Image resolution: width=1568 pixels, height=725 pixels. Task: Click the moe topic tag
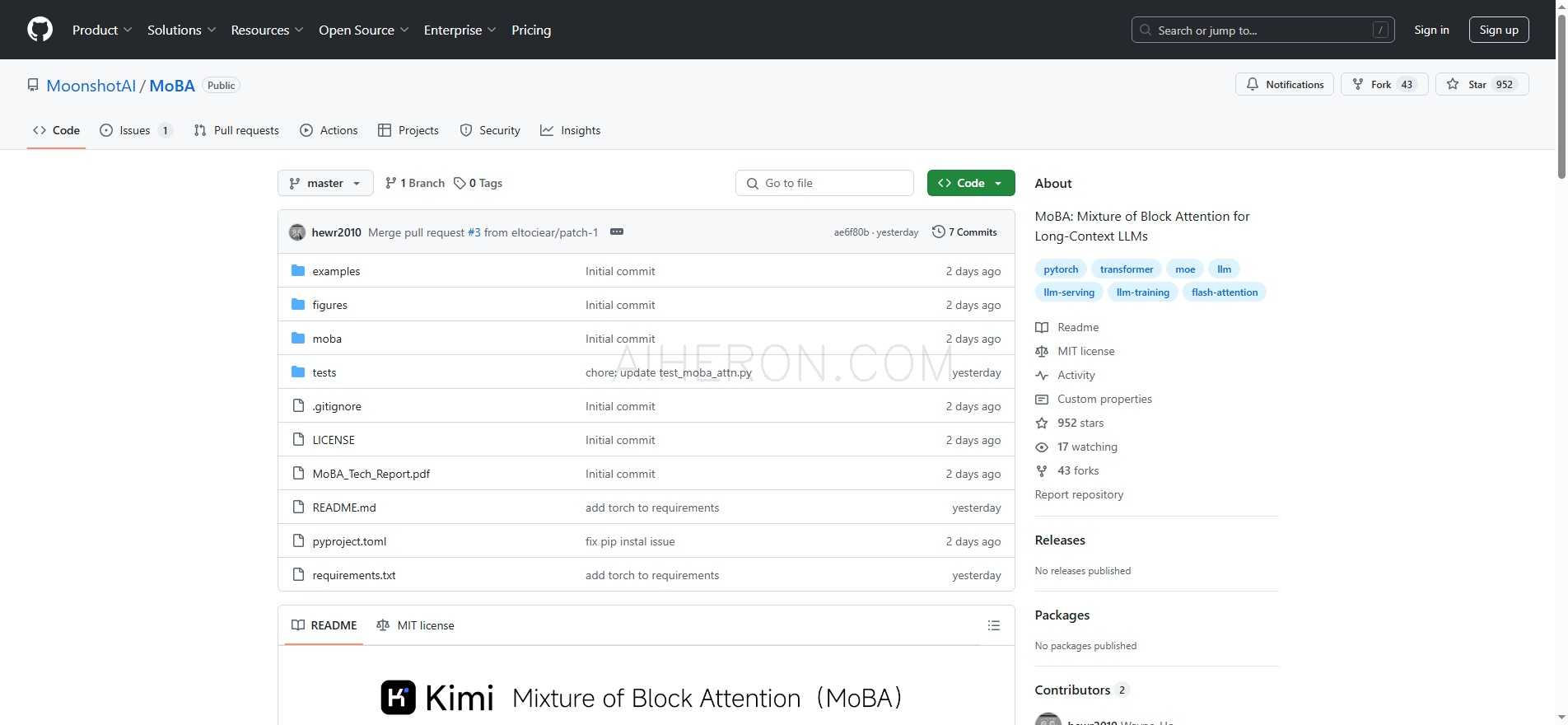point(1185,269)
